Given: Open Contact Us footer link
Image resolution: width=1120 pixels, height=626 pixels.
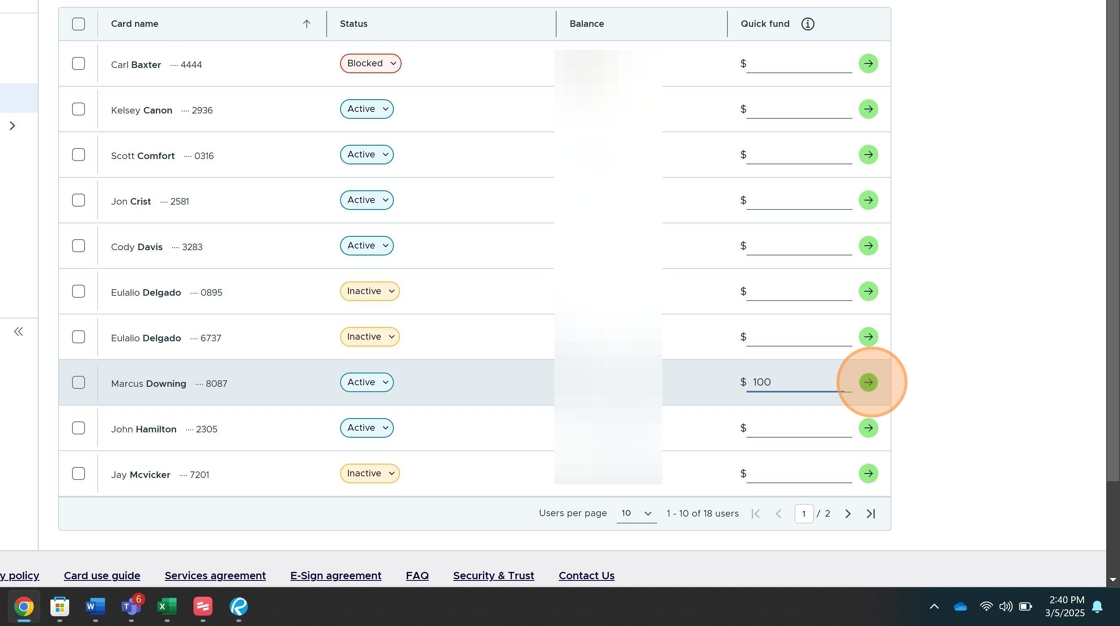Looking at the screenshot, I should (586, 575).
